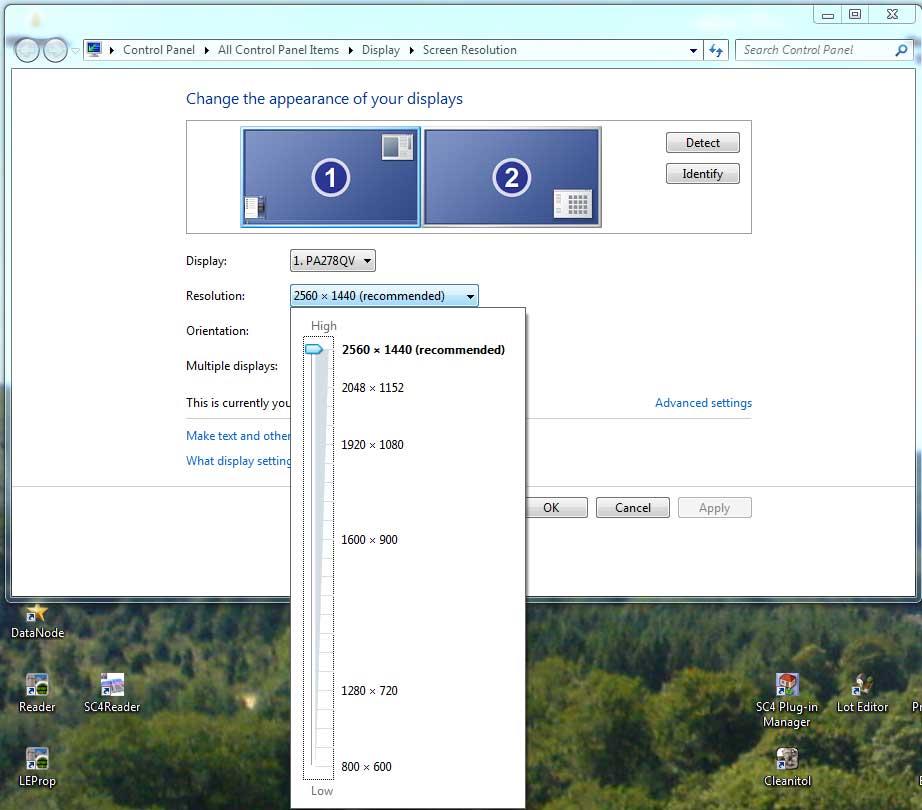Viewport: 922px width, 810px height.
Task: Select LEProp desktop icon
Action: 36,767
